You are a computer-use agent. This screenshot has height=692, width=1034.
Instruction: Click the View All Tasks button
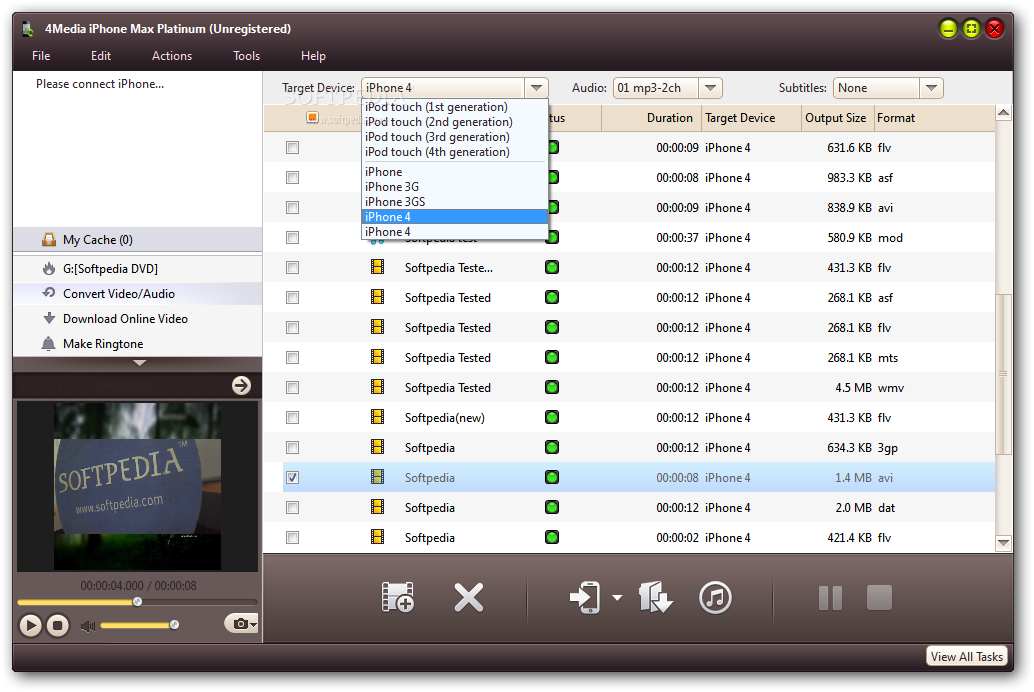[966, 656]
